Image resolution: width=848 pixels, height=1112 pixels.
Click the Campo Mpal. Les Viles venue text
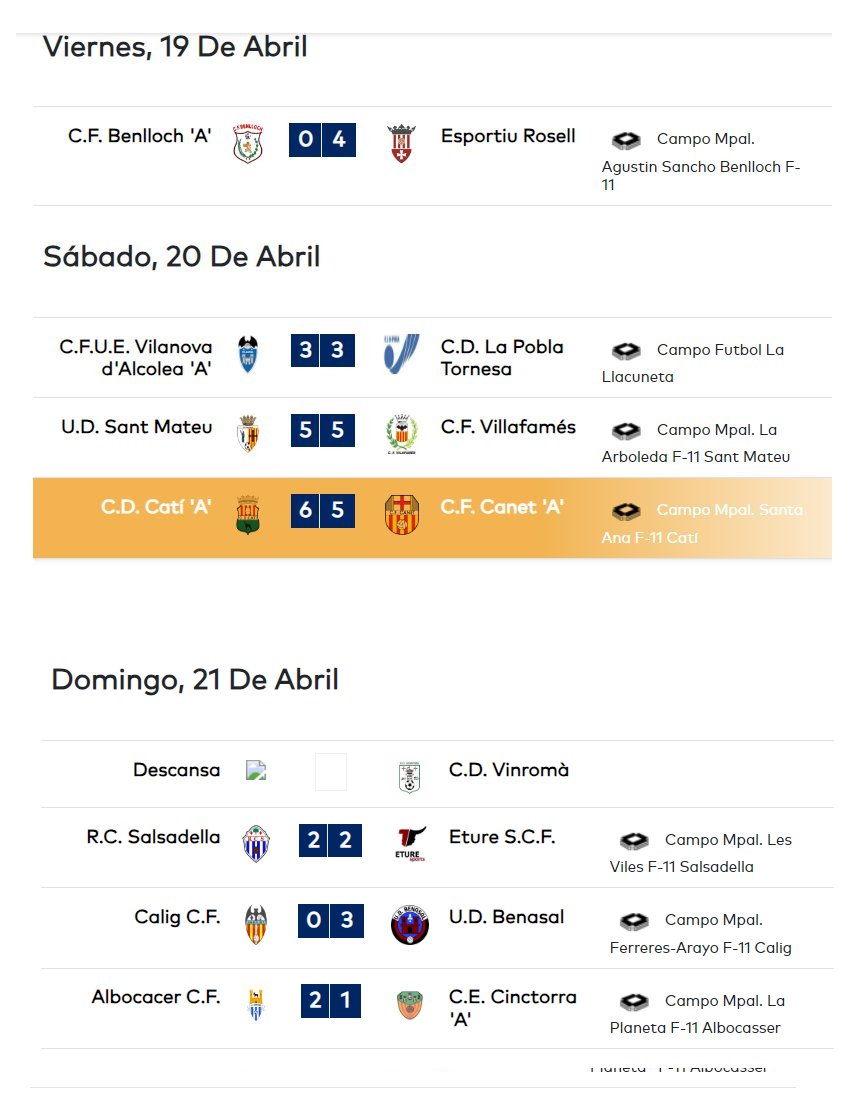[701, 853]
